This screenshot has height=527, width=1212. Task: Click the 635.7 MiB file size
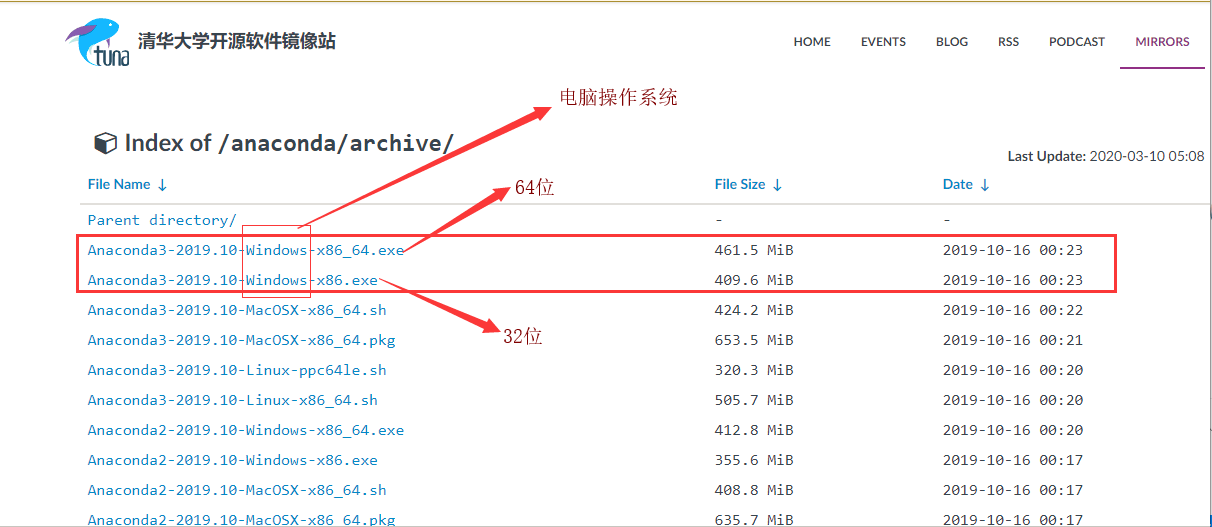click(x=754, y=519)
